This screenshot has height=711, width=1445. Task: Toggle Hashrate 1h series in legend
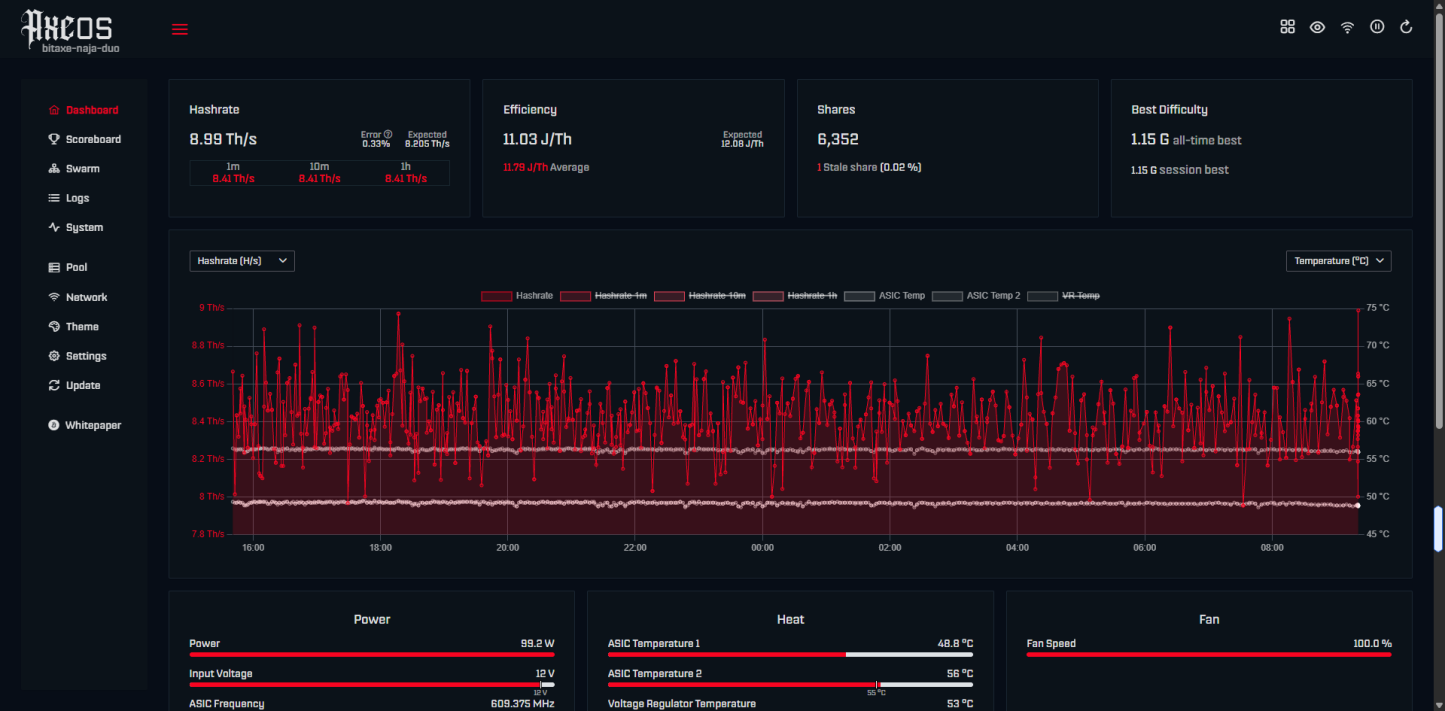[795, 296]
